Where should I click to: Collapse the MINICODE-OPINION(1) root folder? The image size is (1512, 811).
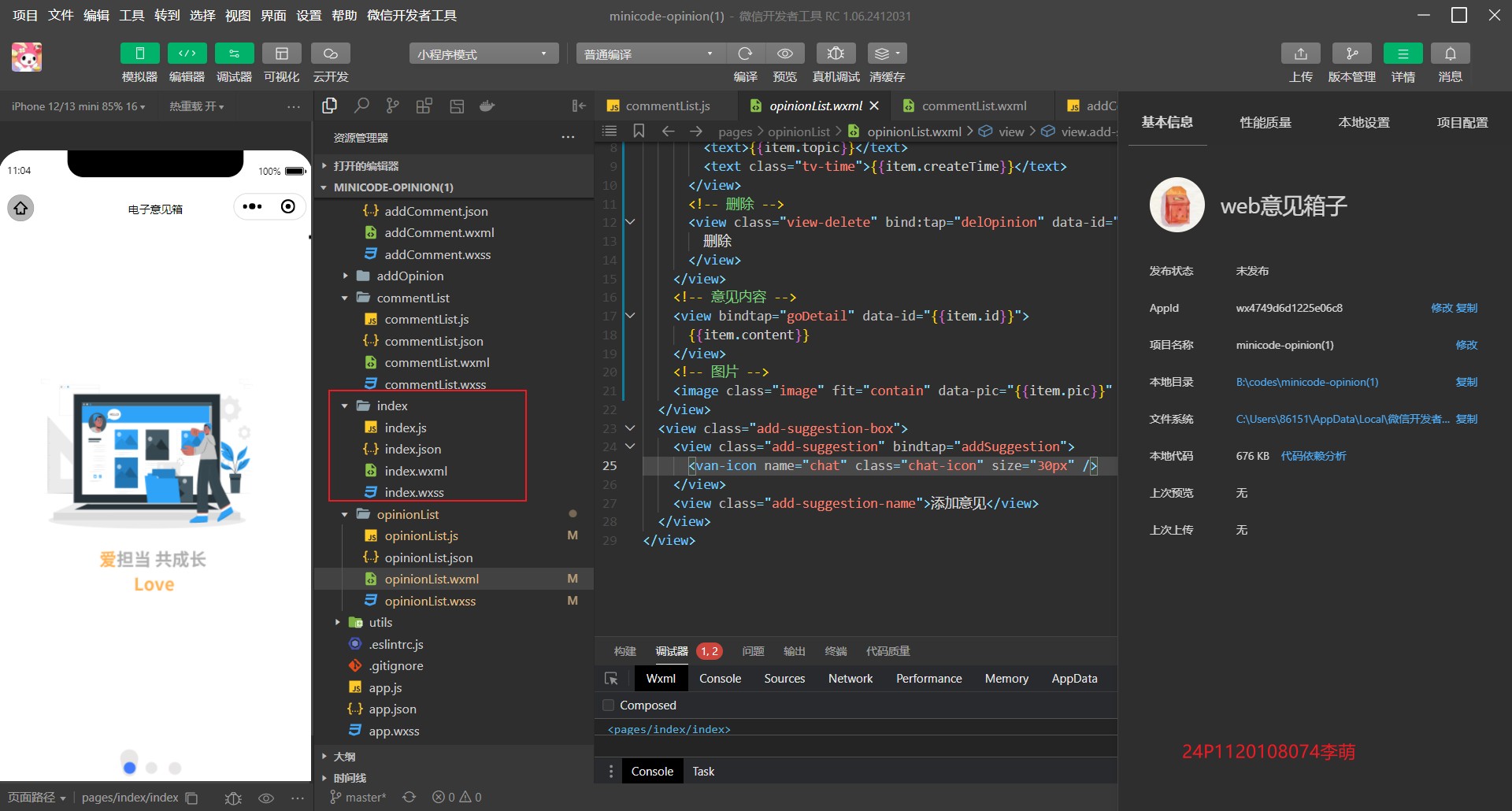pos(454,187)
